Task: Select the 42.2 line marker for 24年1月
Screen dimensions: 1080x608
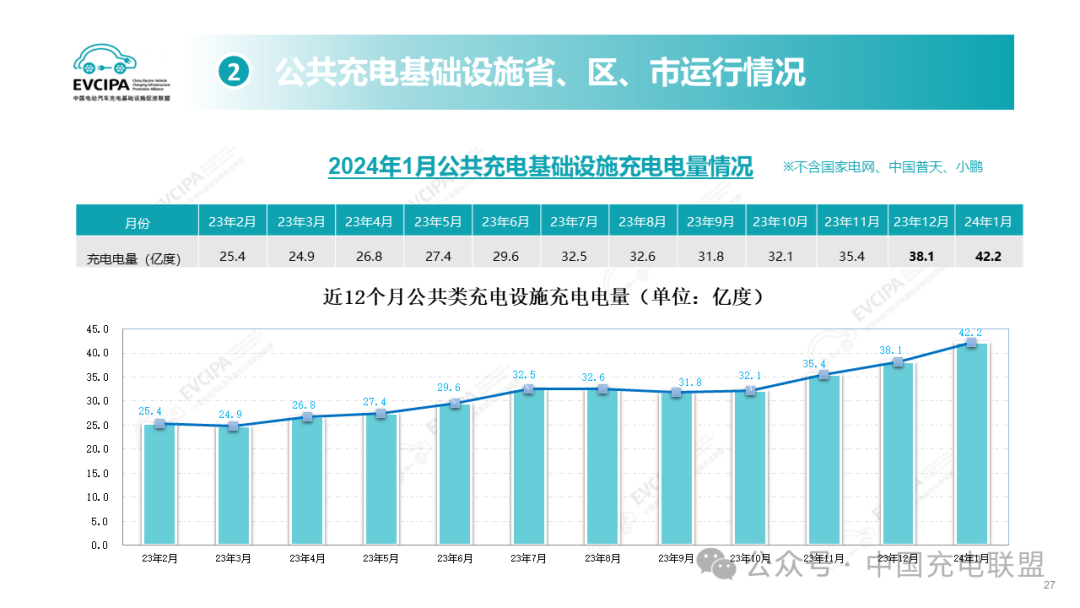Action: click(x=971, y=343)
